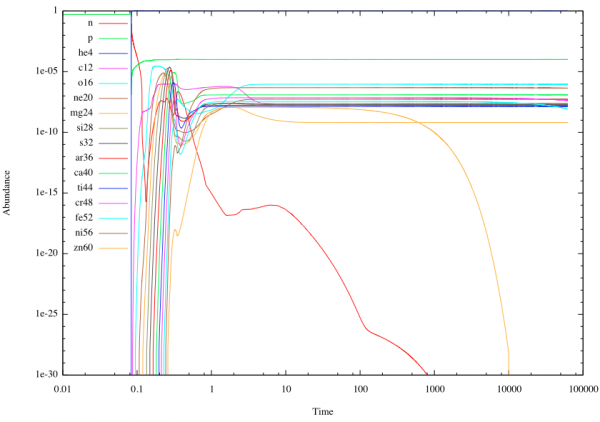
Task: Click the 'p' legend label
Action: click(x=90, y=39)
